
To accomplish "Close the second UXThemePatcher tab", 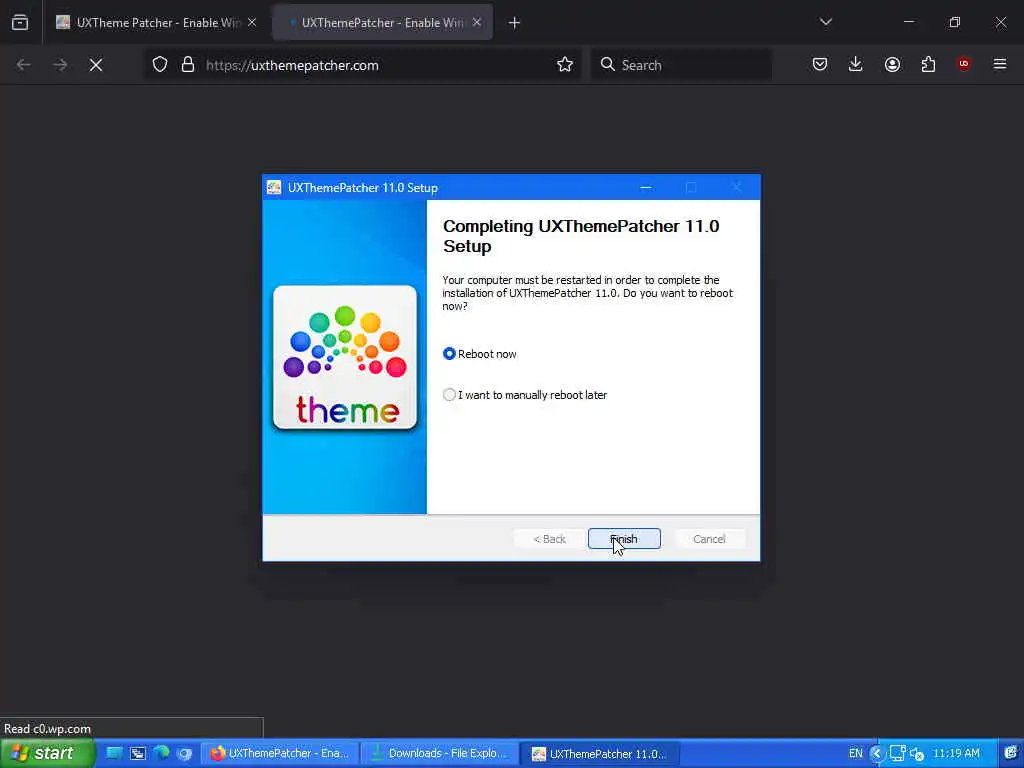I will pyautogui.click(x=477, y=23).
